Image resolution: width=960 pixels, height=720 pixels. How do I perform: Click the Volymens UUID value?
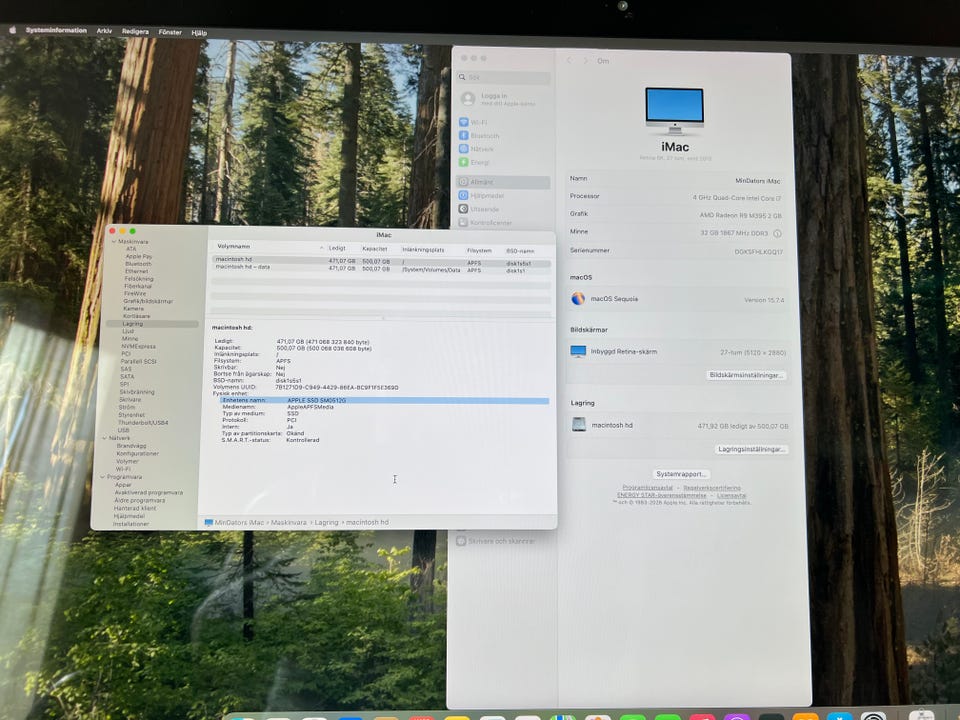pyautogui.click(x=337, y=387)
